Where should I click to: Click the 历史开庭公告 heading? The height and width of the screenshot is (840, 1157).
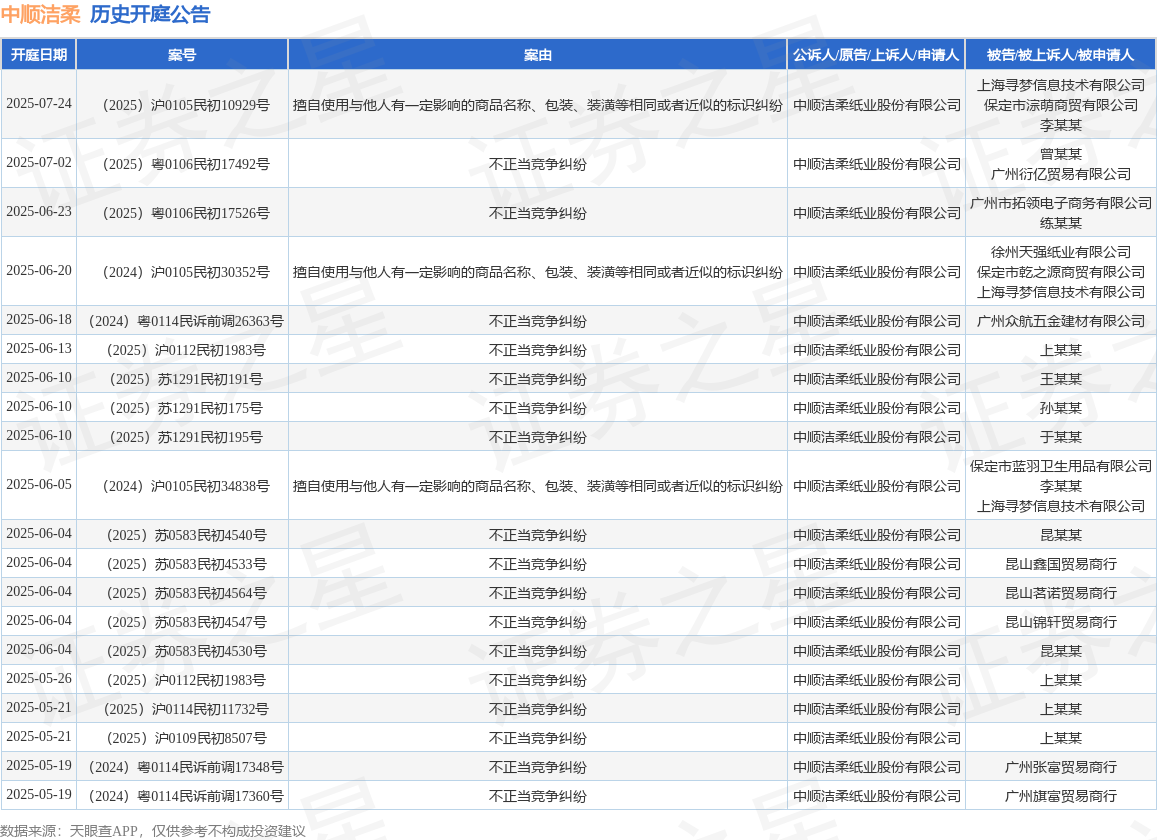[x=151, y=15]
